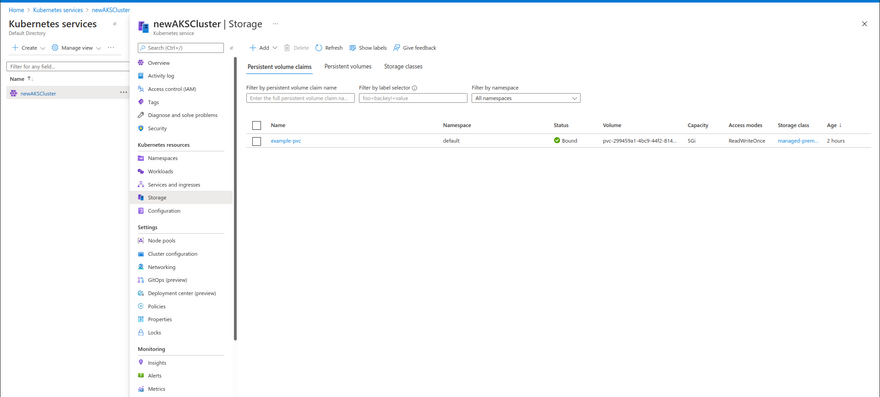Select newAKSCluster in the services list
880x397 pixels.
38,93
